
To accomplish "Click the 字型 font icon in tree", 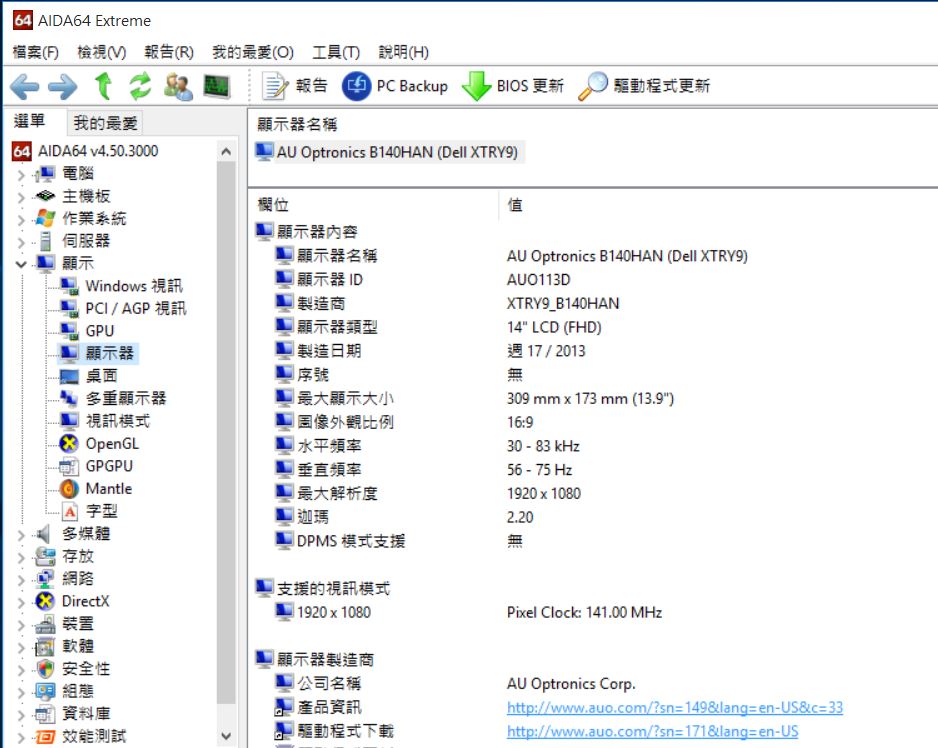I will coord(70,512).
